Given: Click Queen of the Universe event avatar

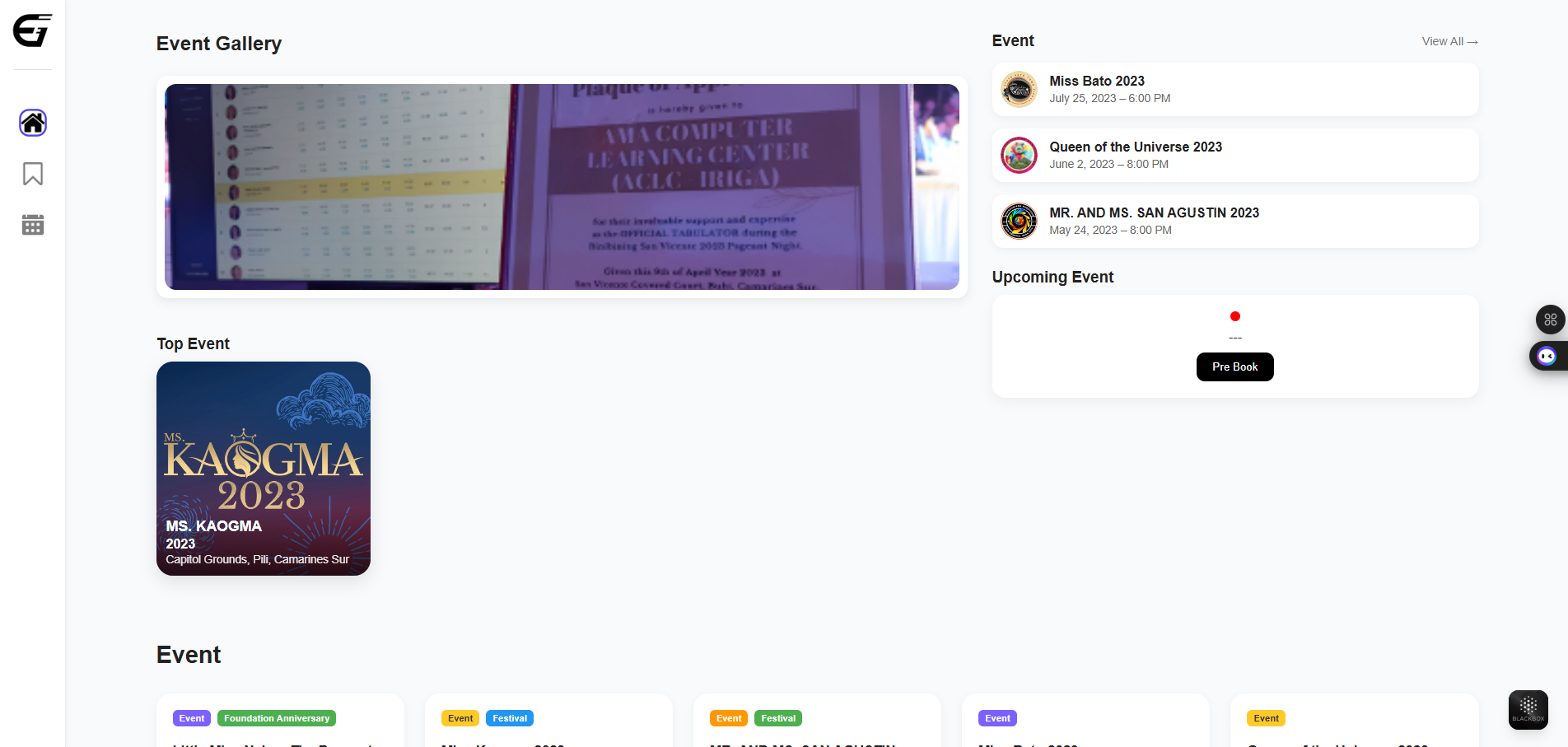Looking at the screenshot, I should tap(1019, 155).
